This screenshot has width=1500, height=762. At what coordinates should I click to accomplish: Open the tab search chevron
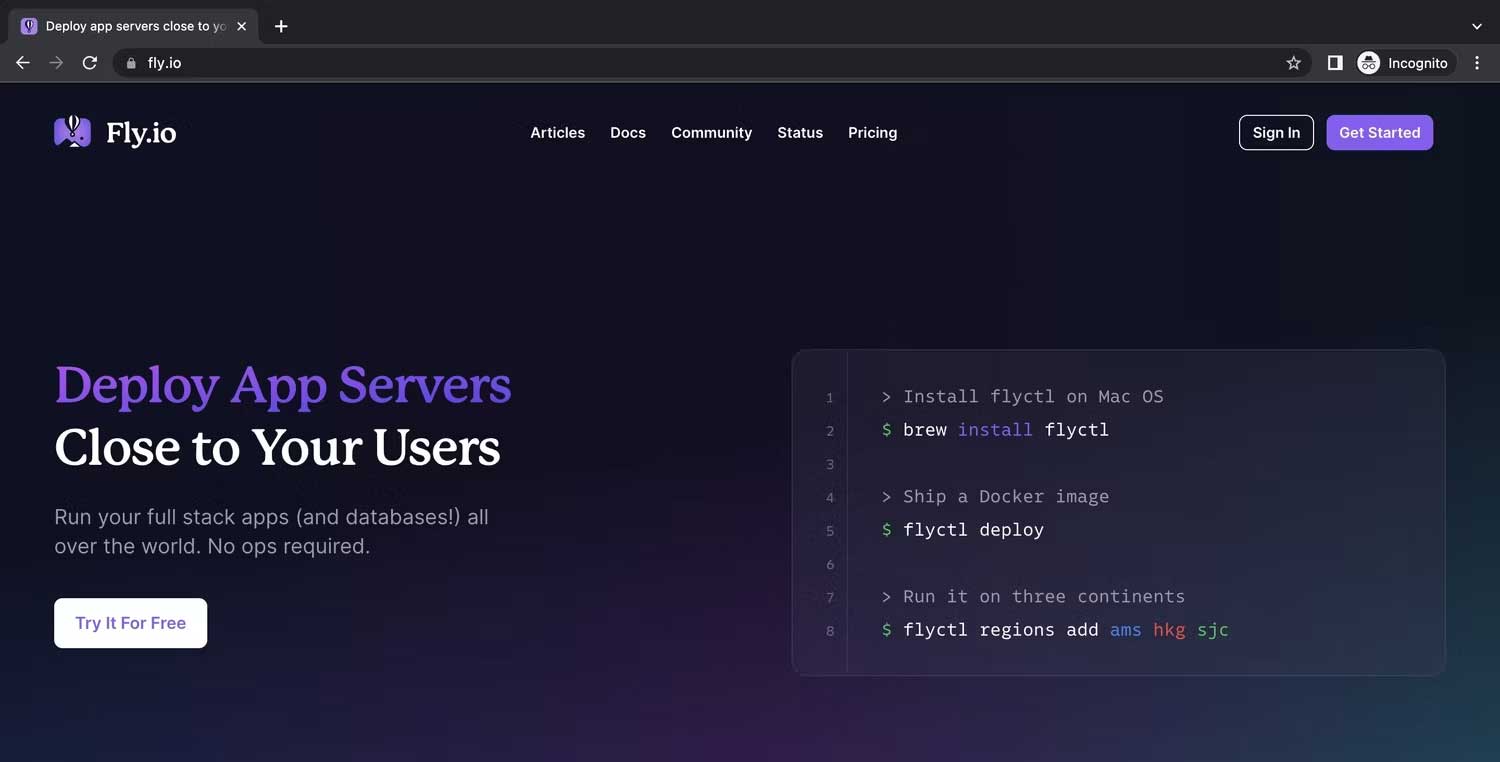1477,25
